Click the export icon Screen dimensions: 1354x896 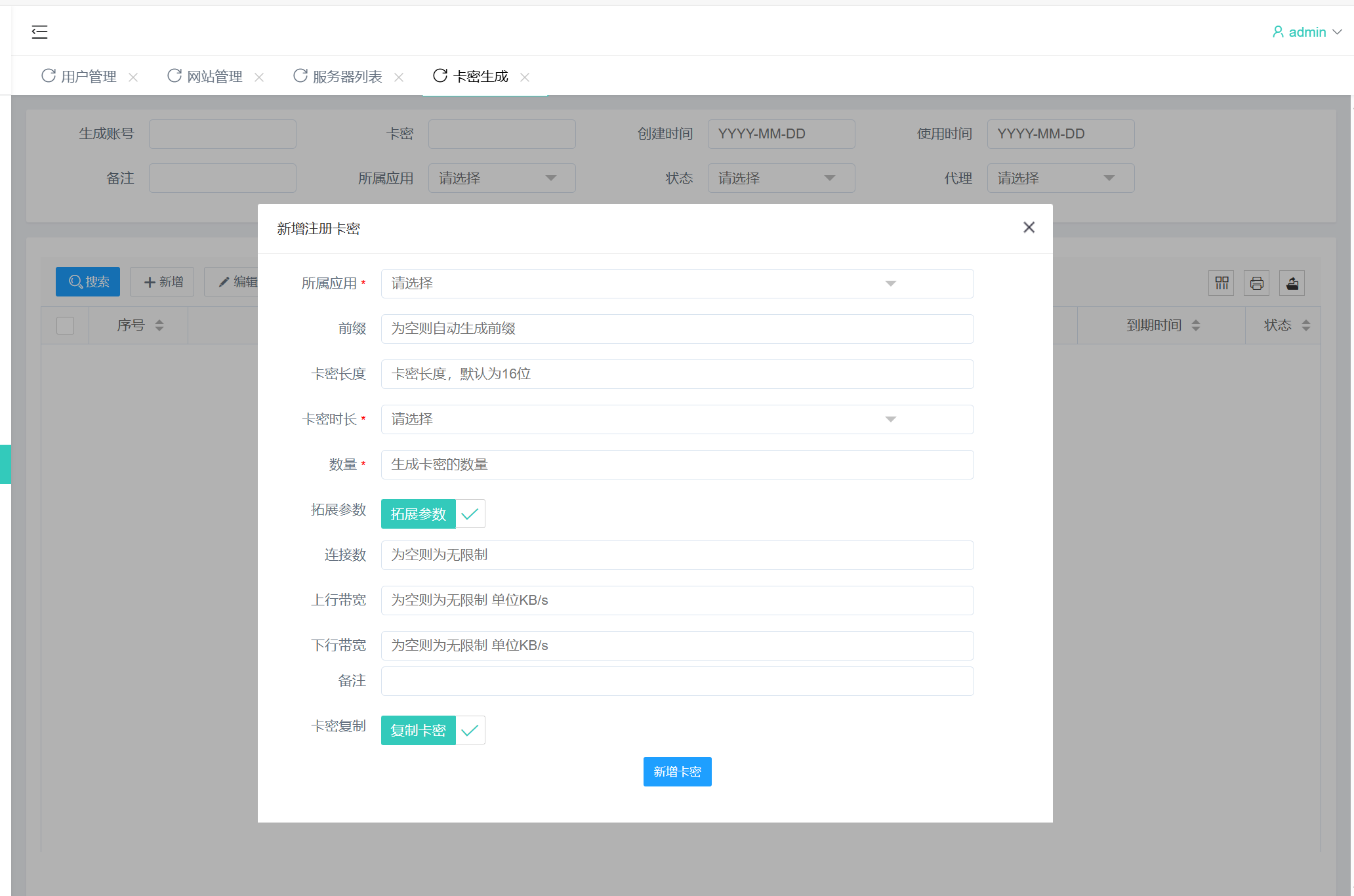tap(1292, 283)
